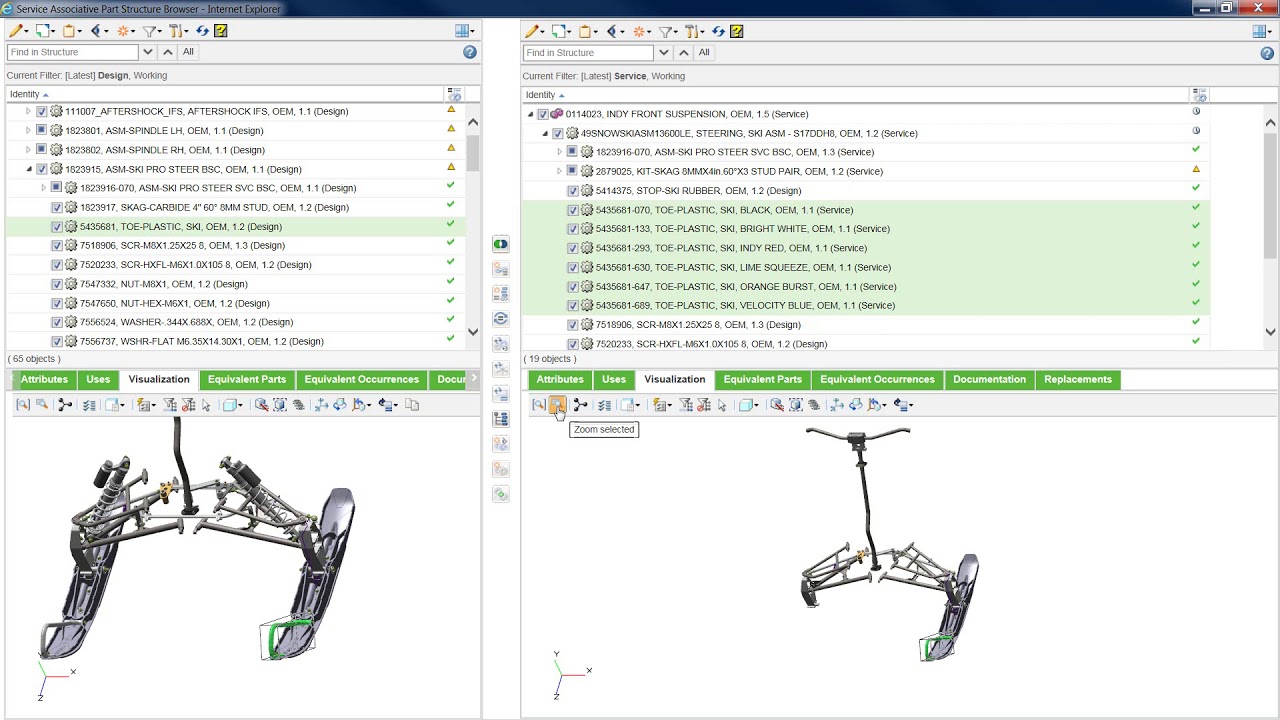1280x720 pixels.
Task: Toggle checkbox for TOE-PLASTIC SKI BLACK row
Action: (573, 210)
